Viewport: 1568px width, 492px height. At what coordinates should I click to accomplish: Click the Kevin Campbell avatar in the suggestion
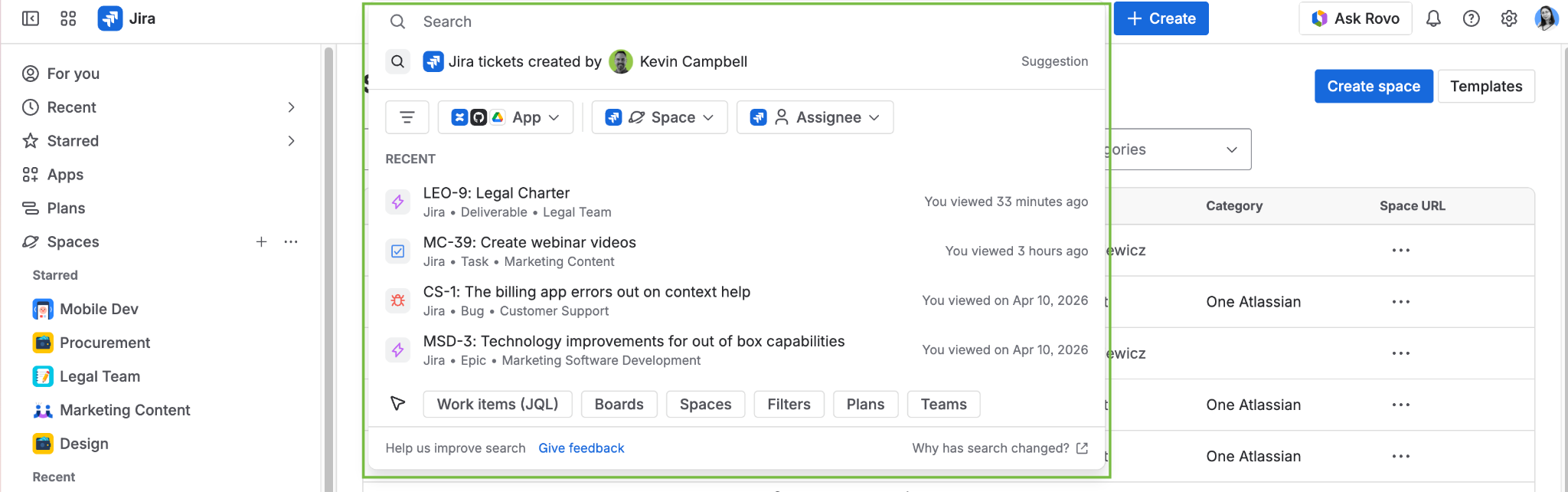tap(621, 61)
